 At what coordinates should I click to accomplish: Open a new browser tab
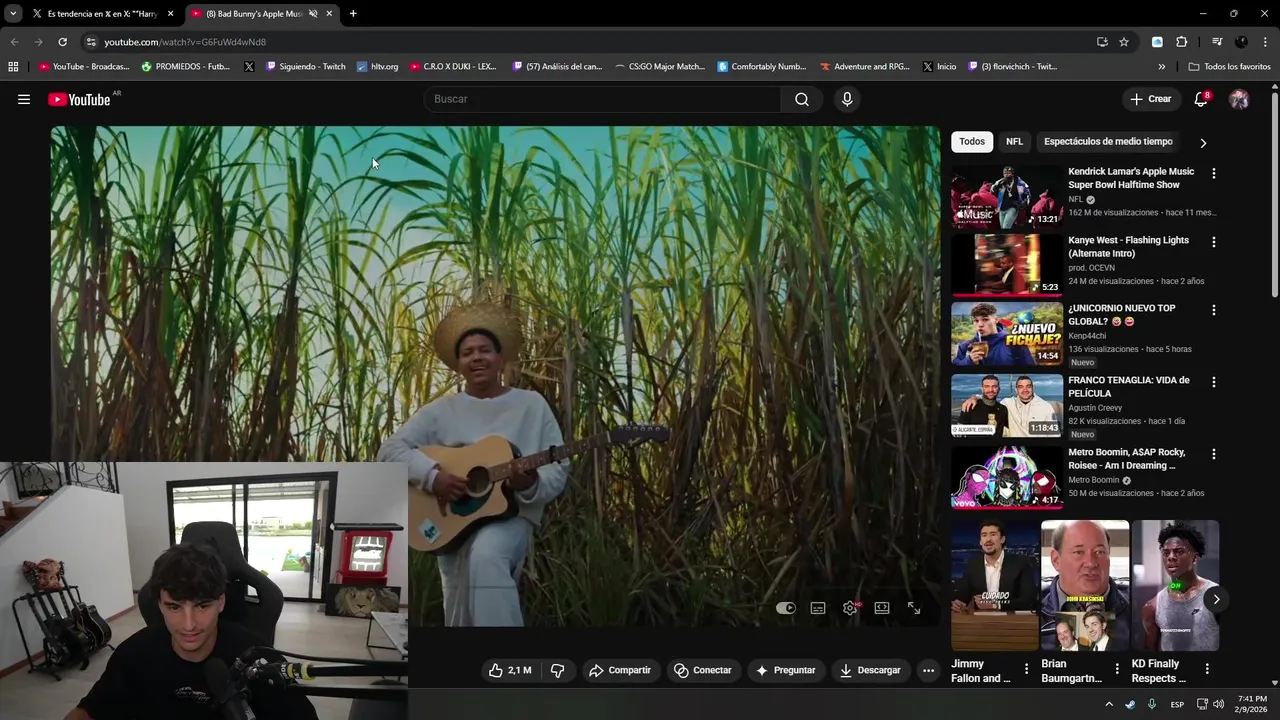pyautogui.click(x=353, y=14)
